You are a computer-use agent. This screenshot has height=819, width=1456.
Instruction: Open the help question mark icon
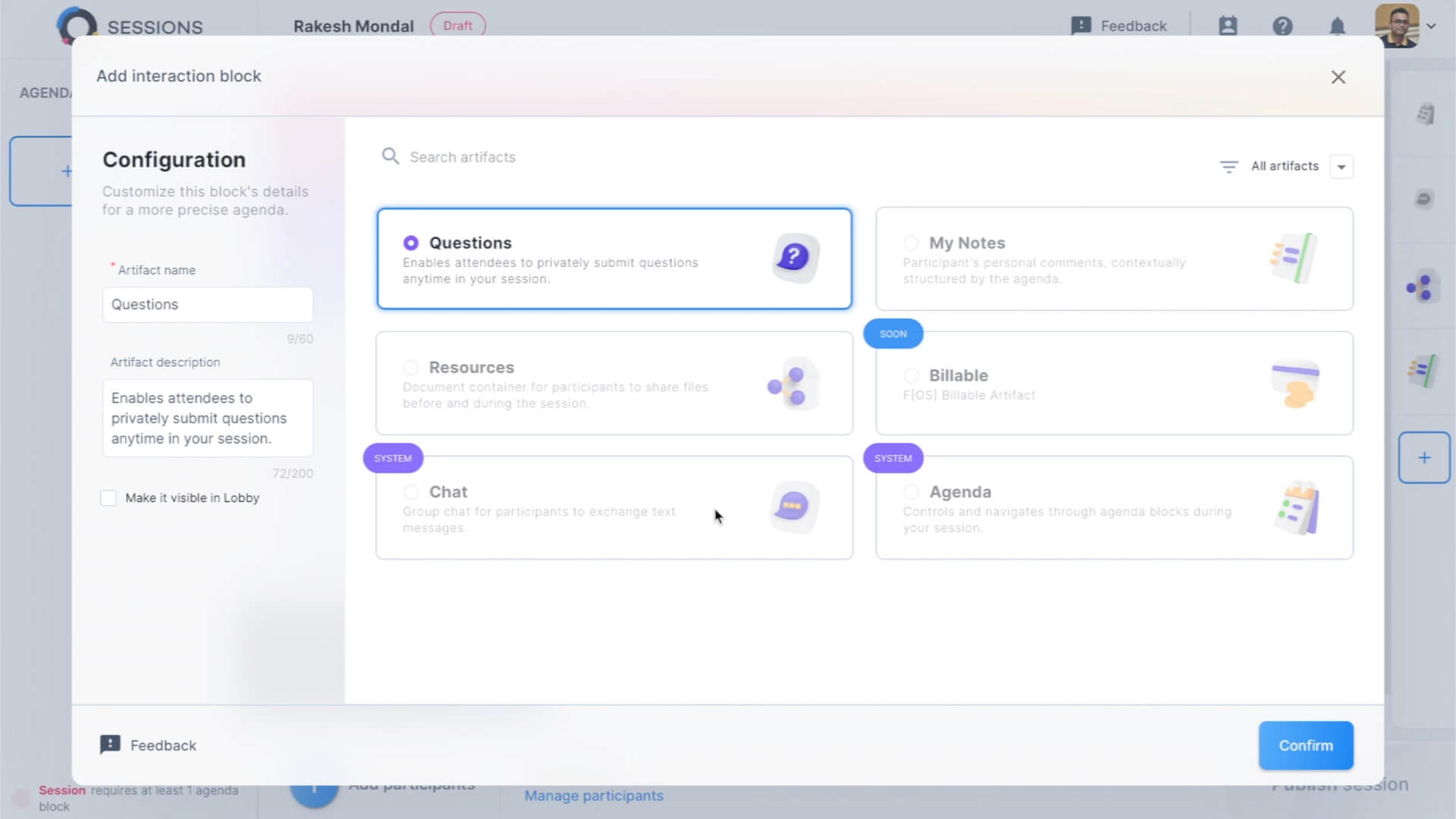click(x=1283, y=26)
